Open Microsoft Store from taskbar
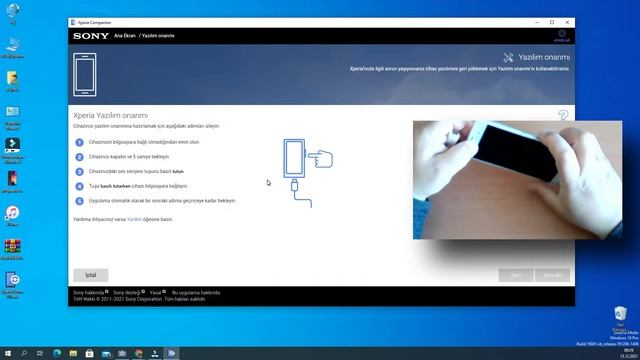 (x=89, y=353)
